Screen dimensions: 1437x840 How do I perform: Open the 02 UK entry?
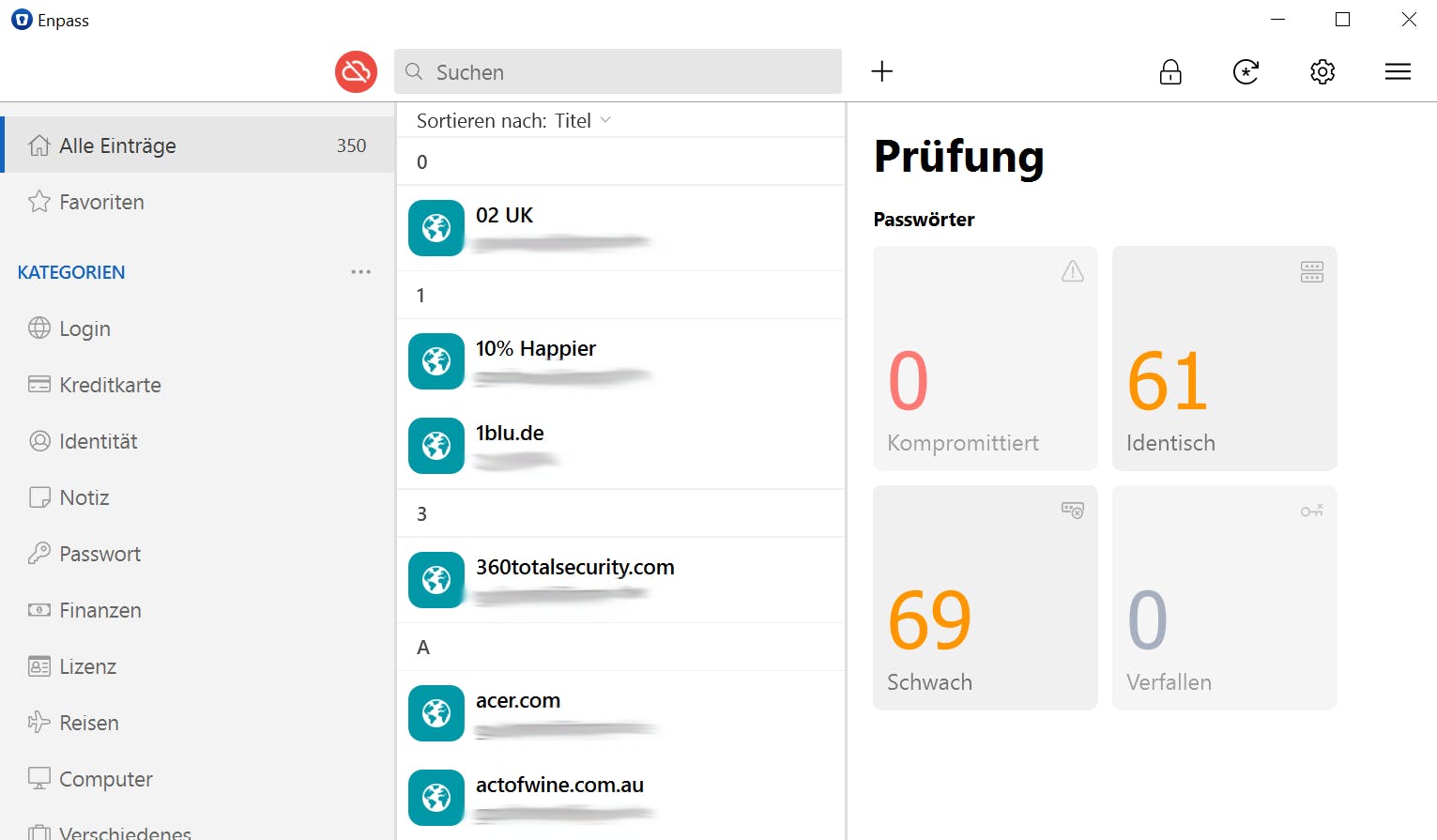click(x=620, y=228)
